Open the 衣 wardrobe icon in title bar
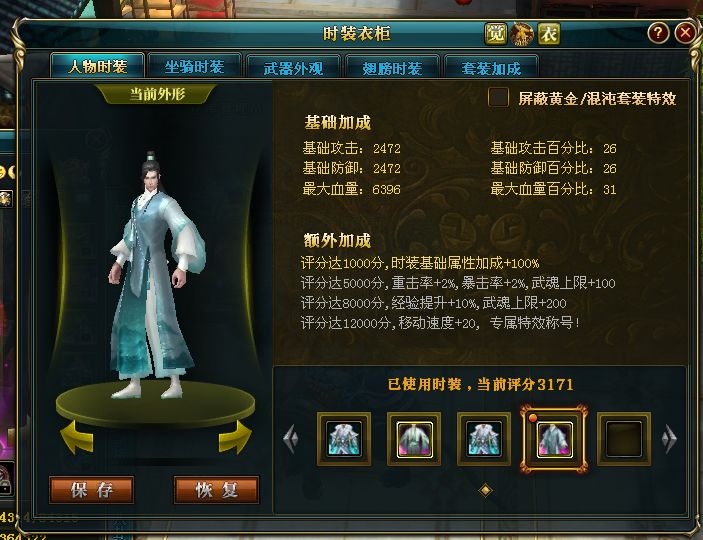703x540 pixels. pos(549,35)
